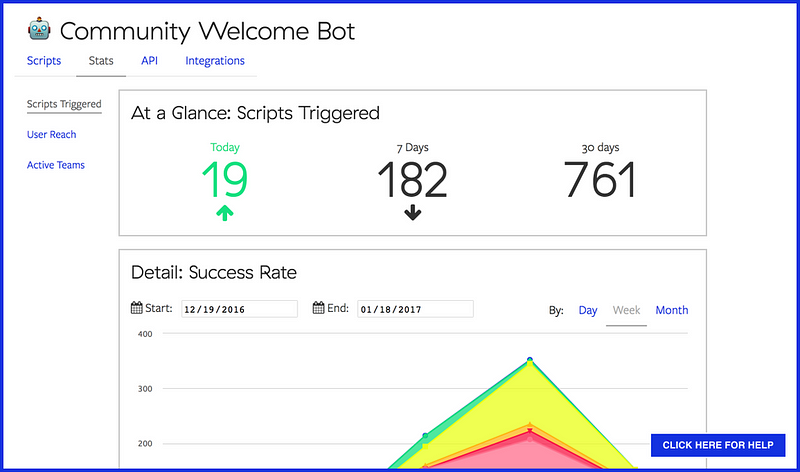The height and width of the screenshot is (472, 800).
Task: Click the 7 Days count 182
Action: tap(412, 179)
